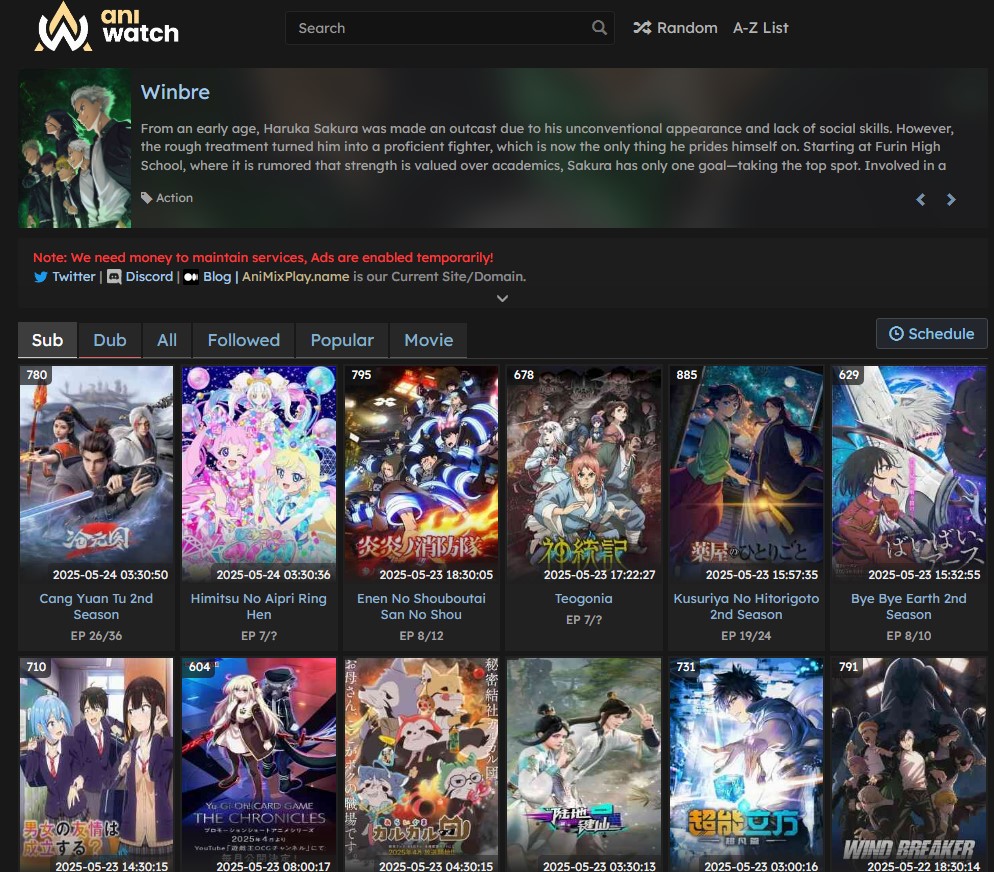994x872 pixels.
Task: Open the Followed tab
Action: pyautogui.click(x=243, y=340)
